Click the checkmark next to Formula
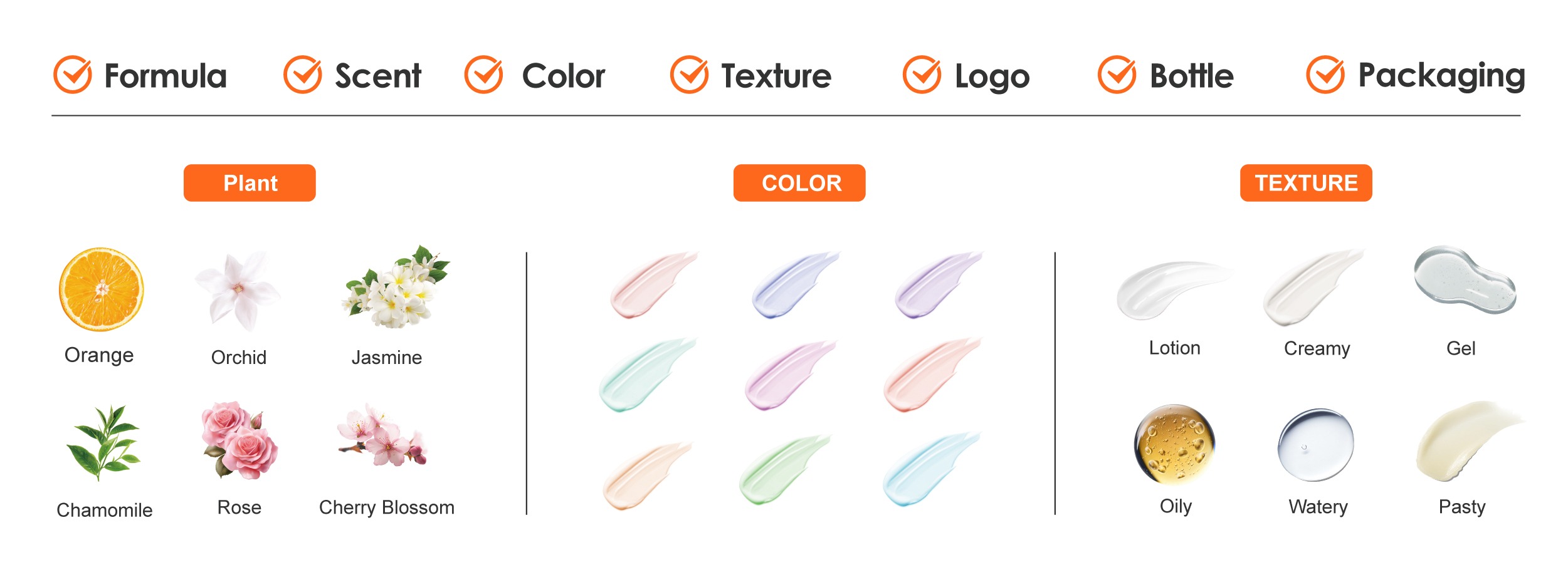Image resolution: width=1568 pixels, height=587 pixels. 73,75
